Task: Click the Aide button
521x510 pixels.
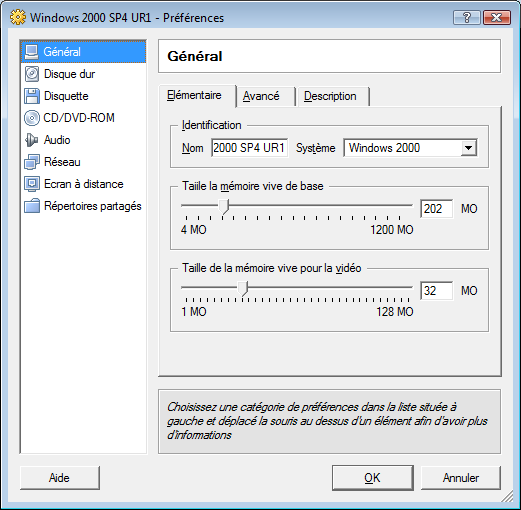Action: (60, 478)
